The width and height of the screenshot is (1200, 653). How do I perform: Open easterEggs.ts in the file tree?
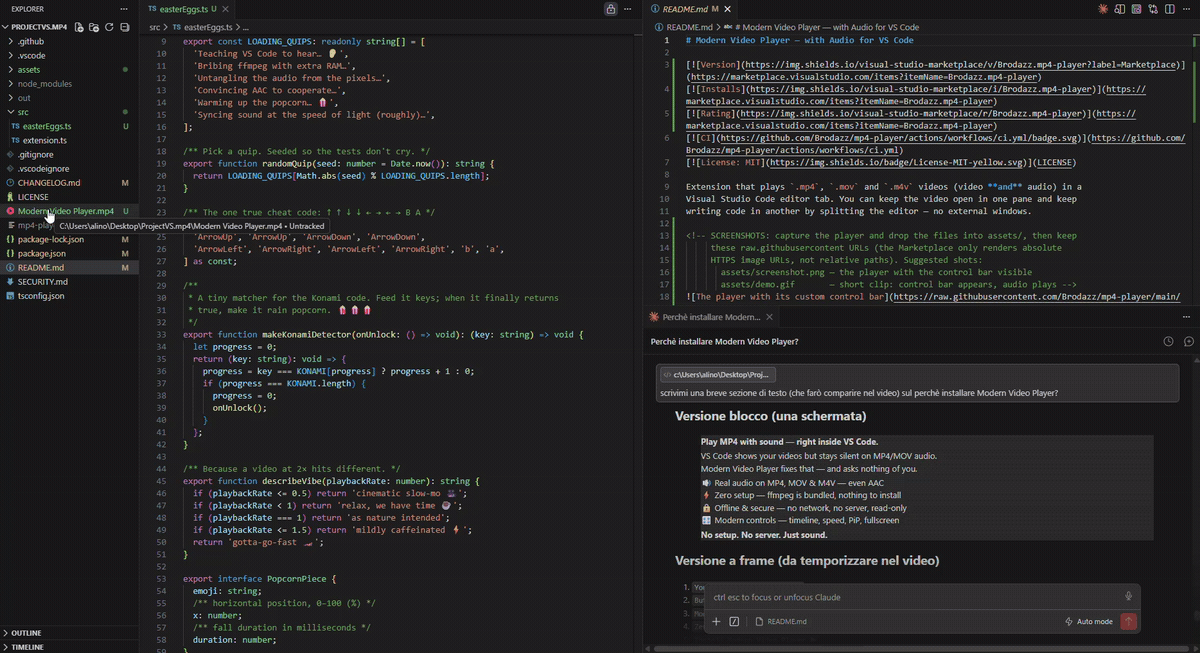69,126
